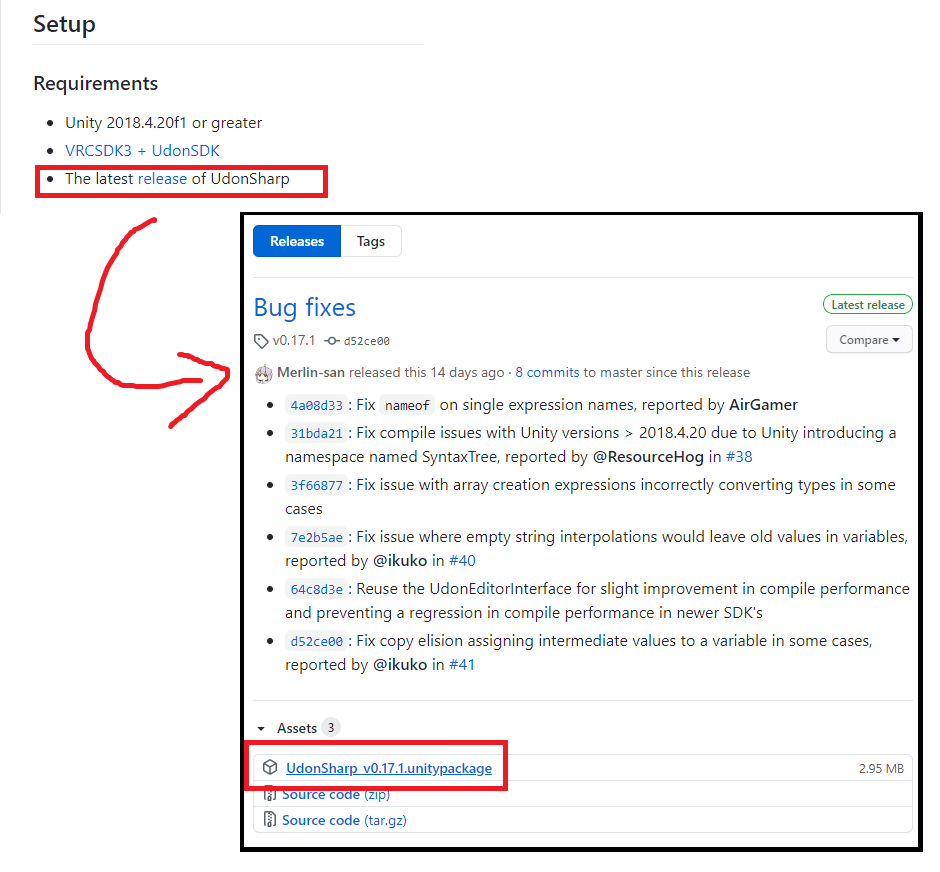Open commit 64c8d3e
The image size is (940, 872).
pyautogui.click(x=316, y=589)
